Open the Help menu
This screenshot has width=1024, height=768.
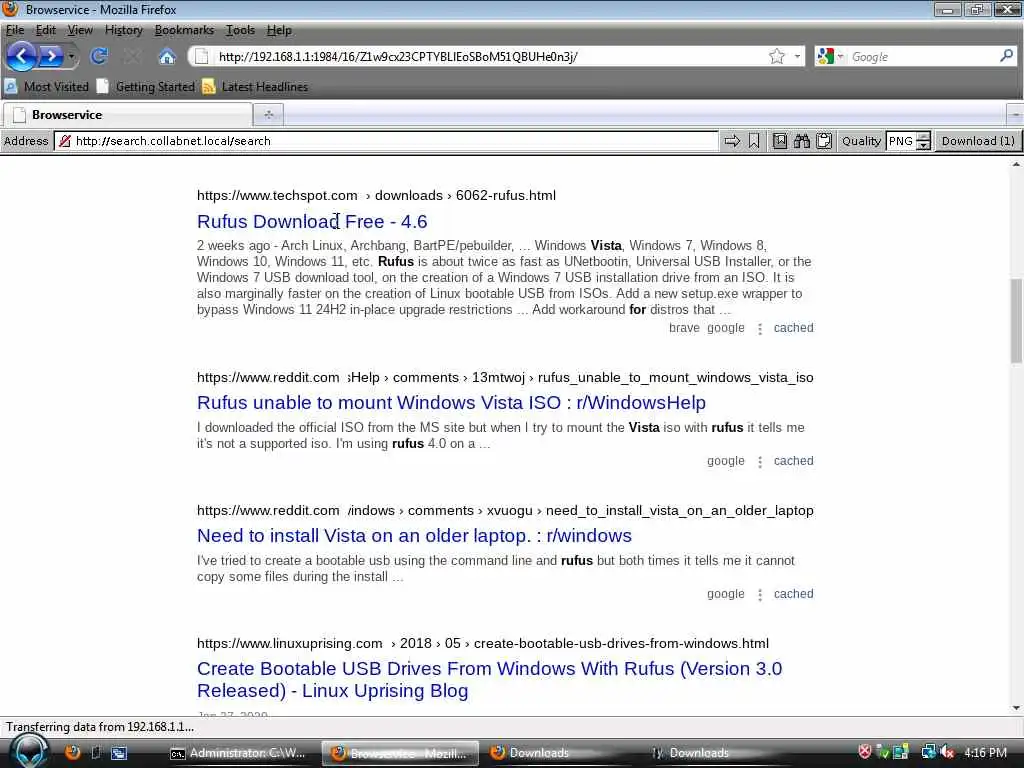(x=280, y=30)
